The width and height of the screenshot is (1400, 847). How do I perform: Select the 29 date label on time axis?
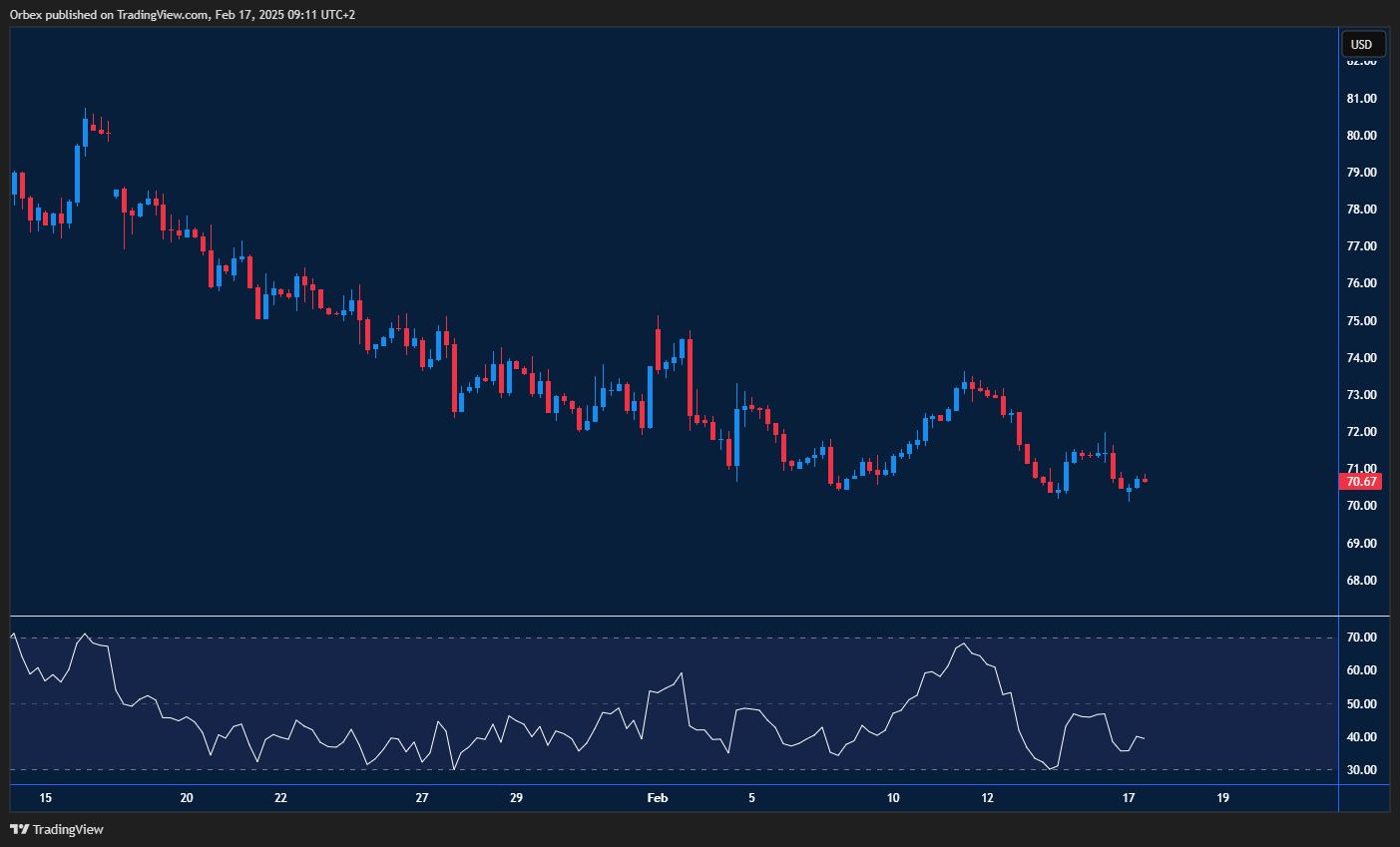click(516, 798)
